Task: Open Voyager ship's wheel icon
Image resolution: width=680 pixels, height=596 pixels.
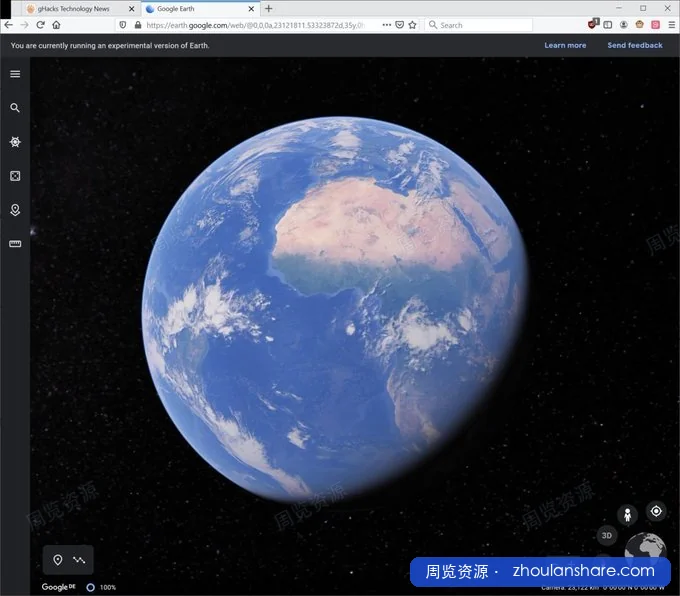Action: 15,142
